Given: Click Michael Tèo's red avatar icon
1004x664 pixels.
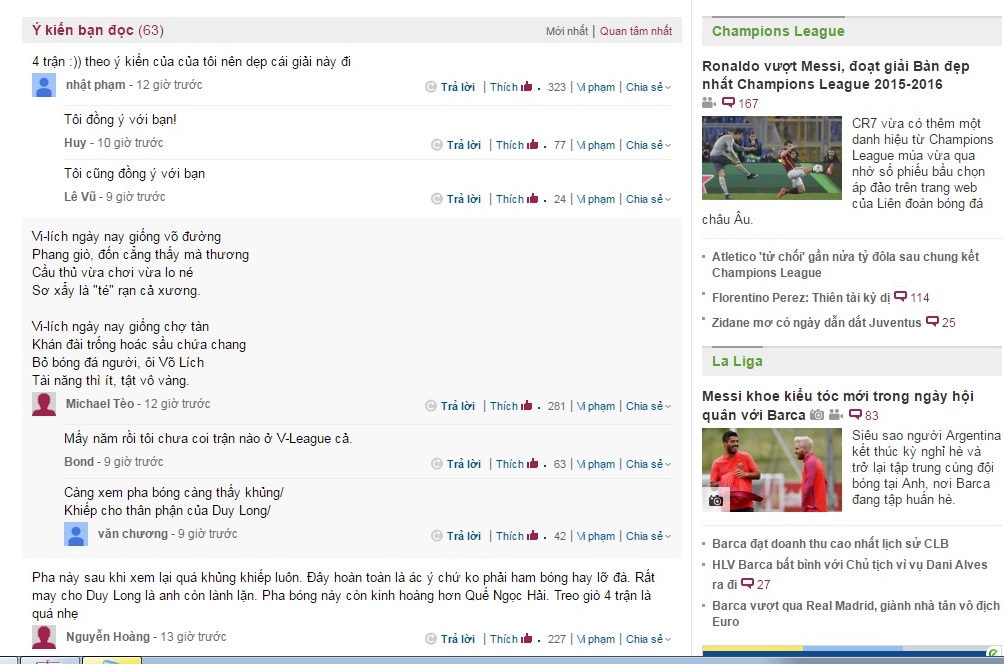Looking at the screenshot, I should point(44,404).
